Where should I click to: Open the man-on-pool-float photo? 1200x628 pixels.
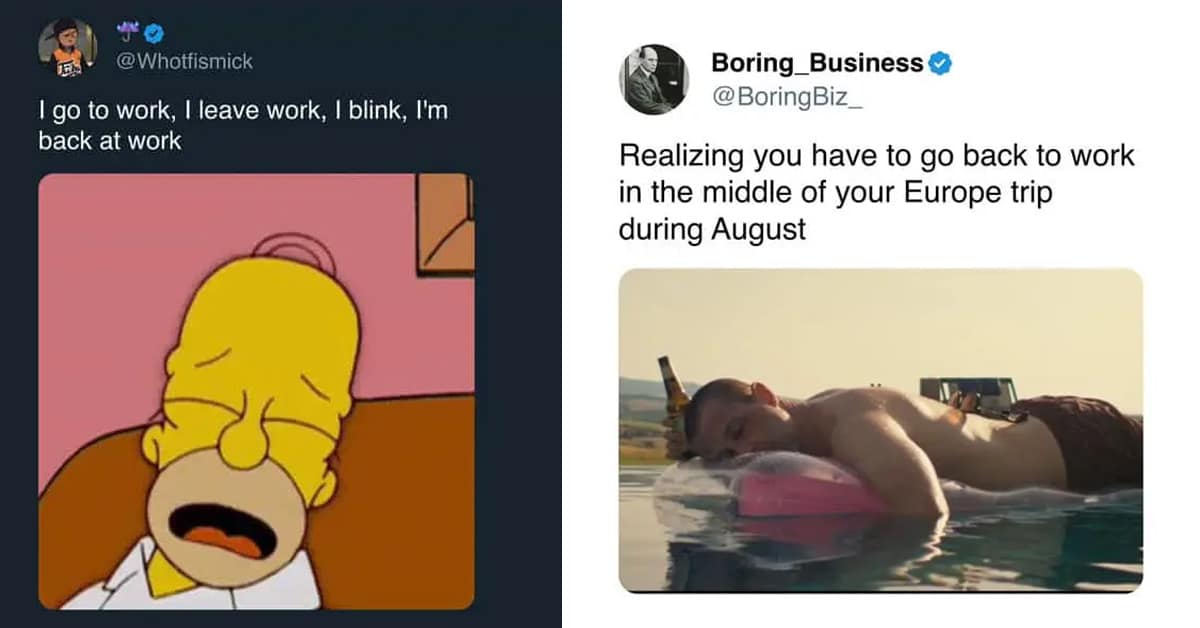coord(880,430)
